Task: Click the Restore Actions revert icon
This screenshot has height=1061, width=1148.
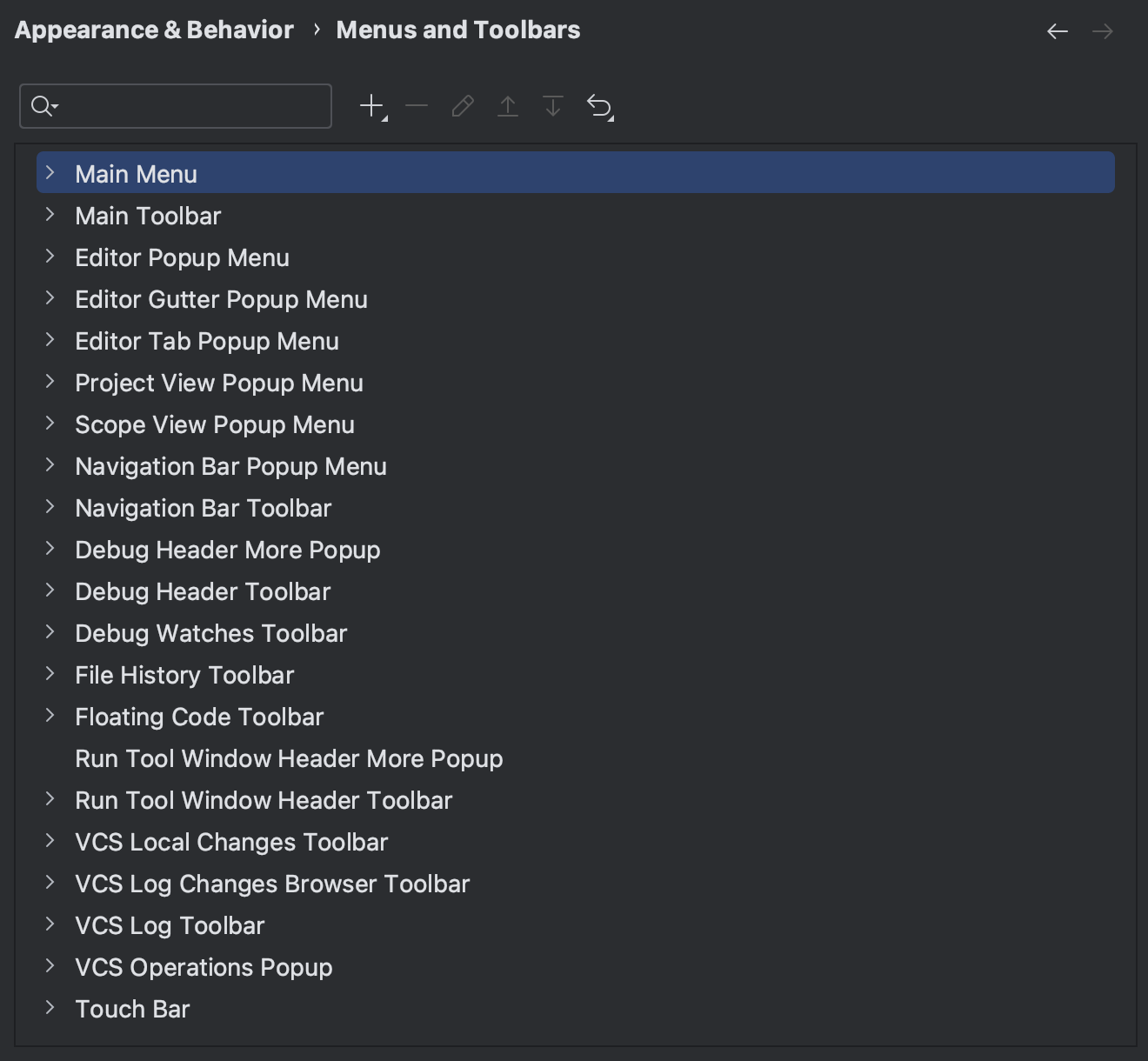Action: 599,105
